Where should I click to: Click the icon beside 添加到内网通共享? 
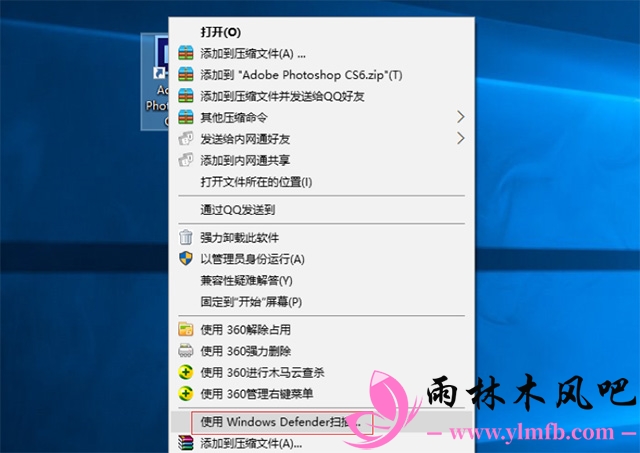[x=186, y=160]
